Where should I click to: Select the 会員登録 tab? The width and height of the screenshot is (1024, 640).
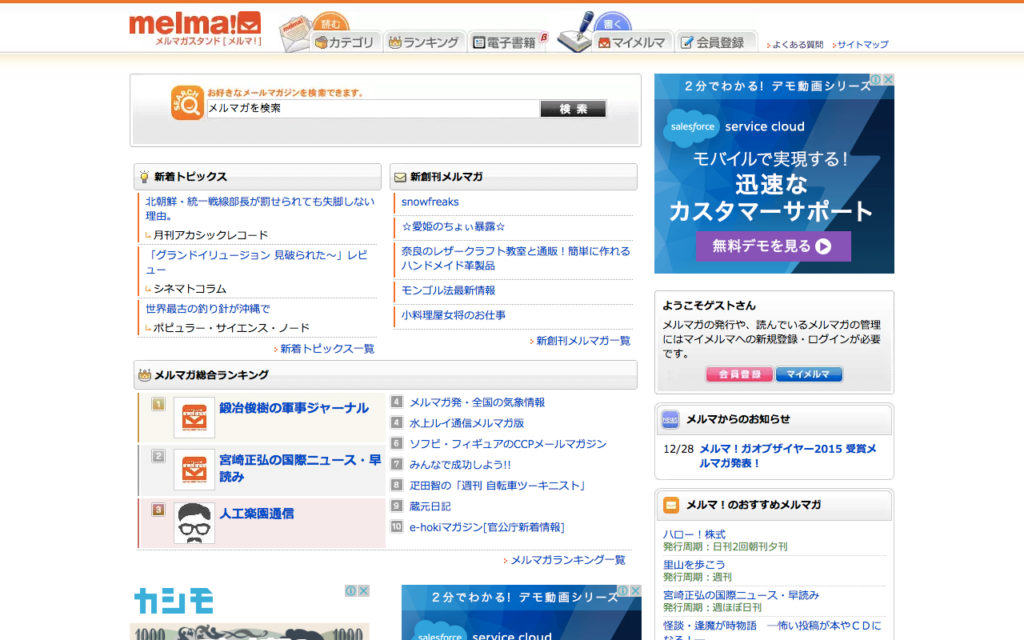[714, 42]
